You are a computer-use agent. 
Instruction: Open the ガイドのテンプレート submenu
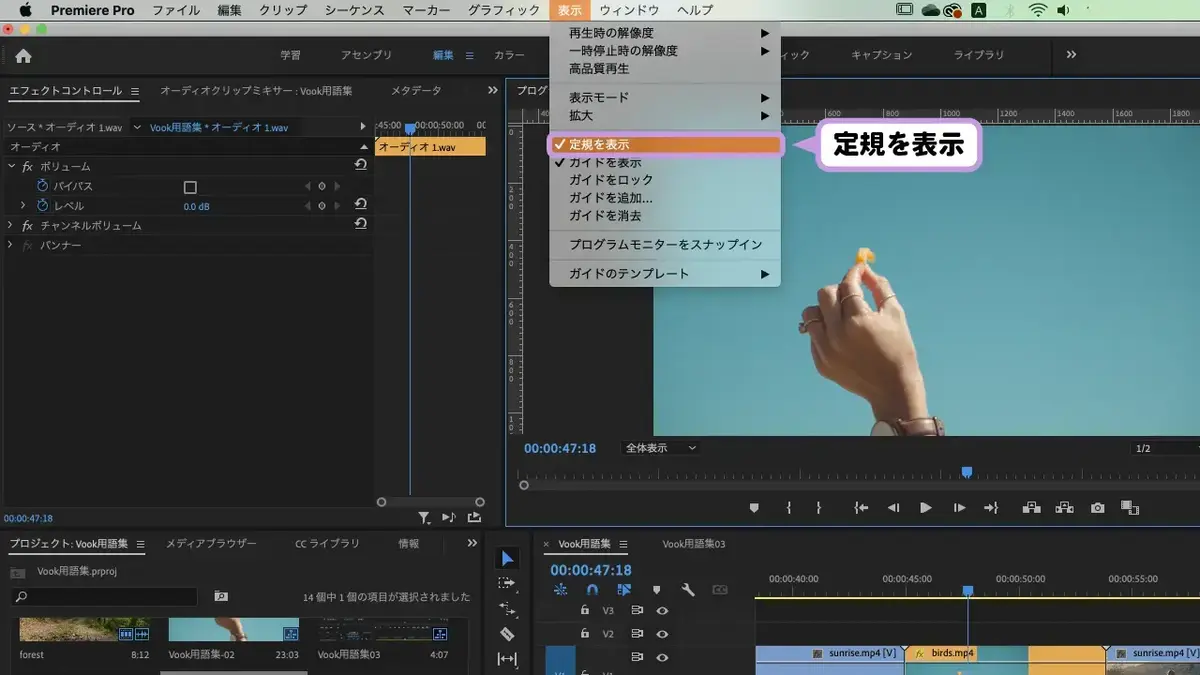pos(665,274)
